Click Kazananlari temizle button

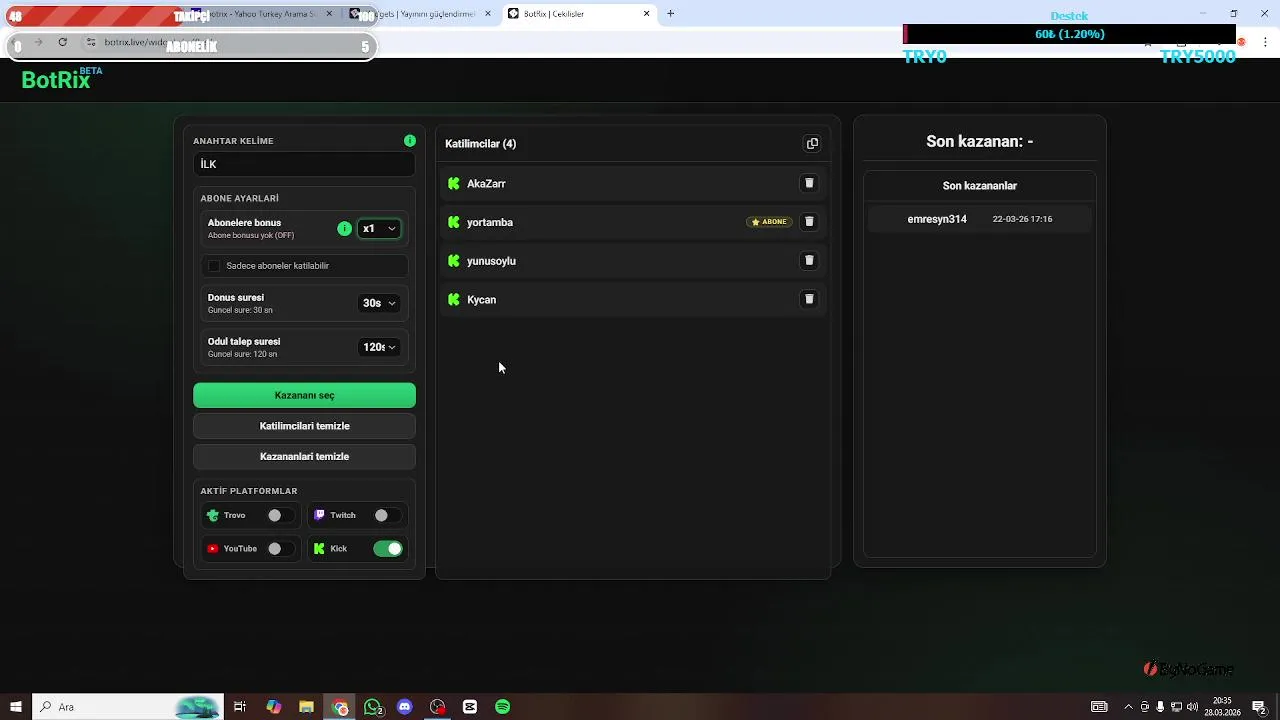pos(304,457)
